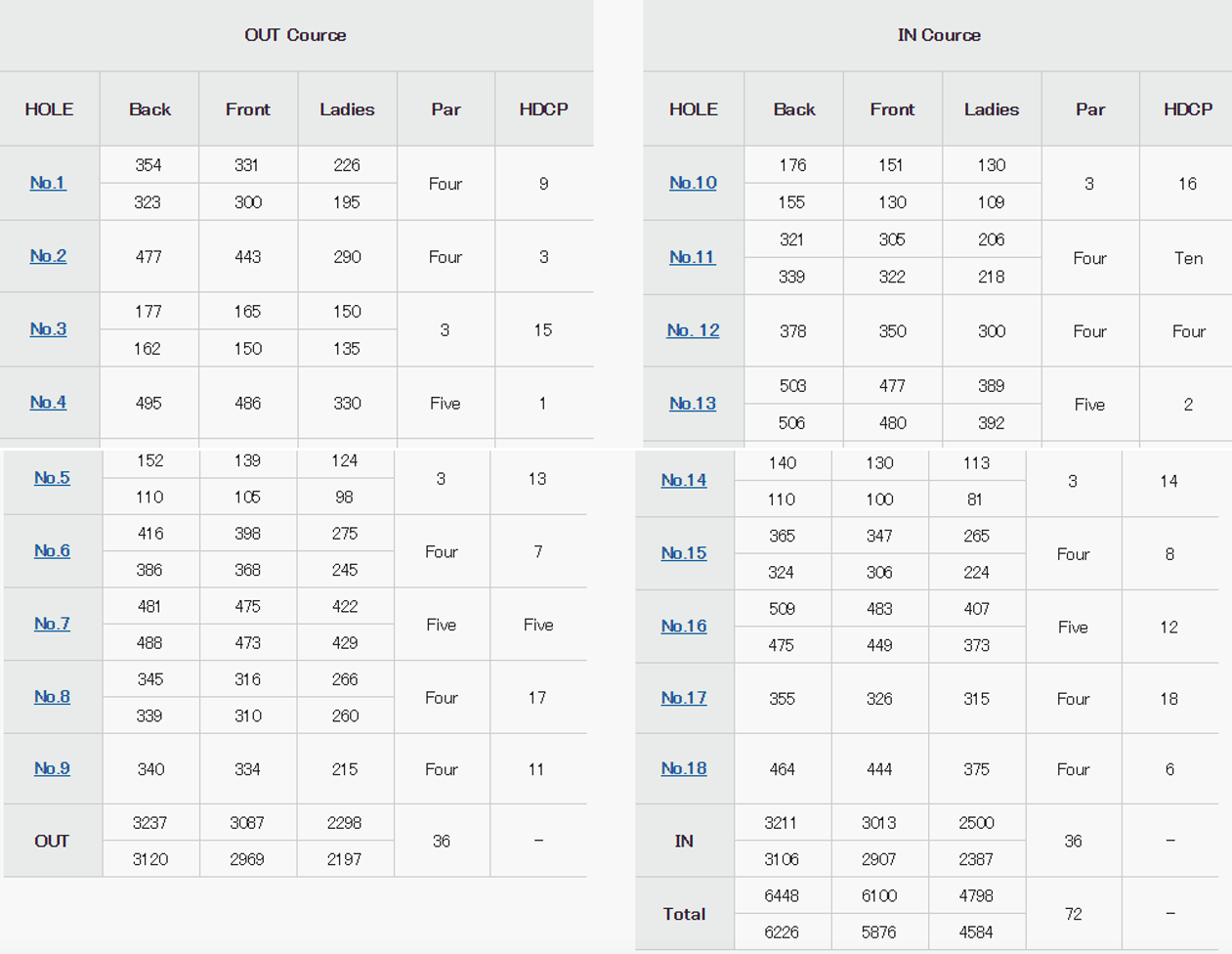The width and height of the screenshot is (1232, 954).
Task: Select No.1 back distance 354
Action: [149, 165]
